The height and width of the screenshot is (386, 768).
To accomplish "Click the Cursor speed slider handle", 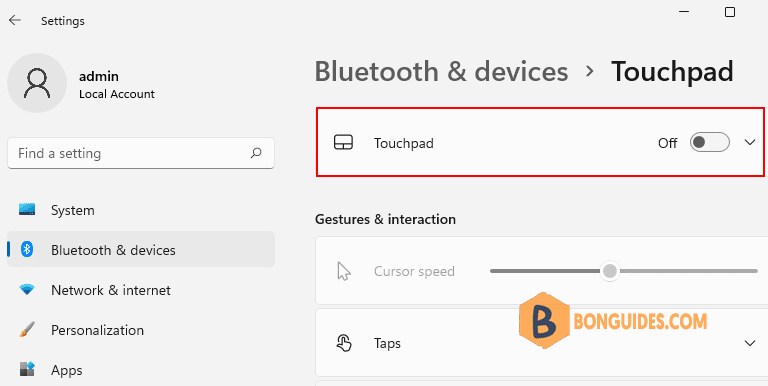I will pyautogui.click(x=610, y=271).
